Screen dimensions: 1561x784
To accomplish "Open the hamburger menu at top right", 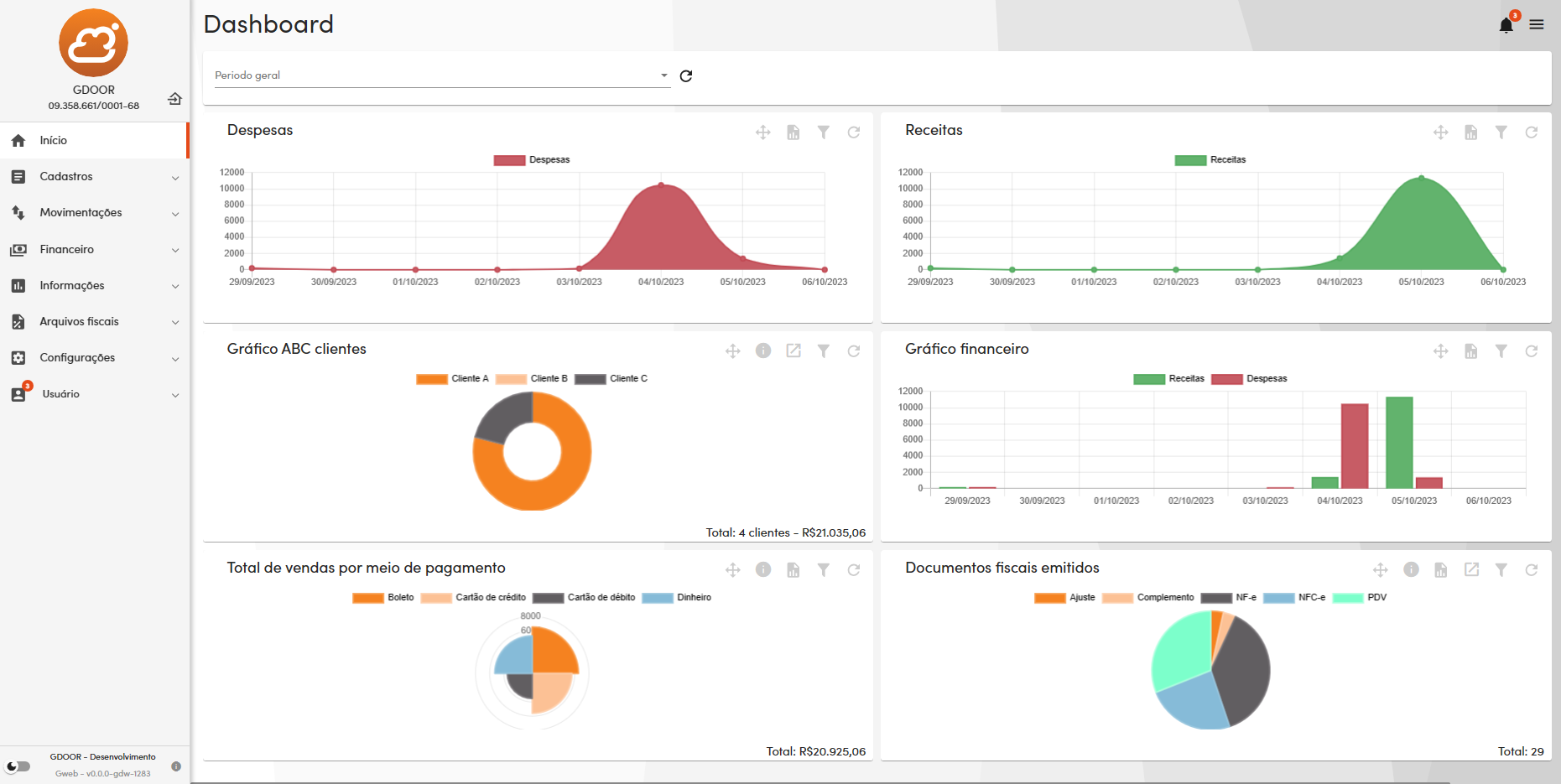I will coord(1537,24).
